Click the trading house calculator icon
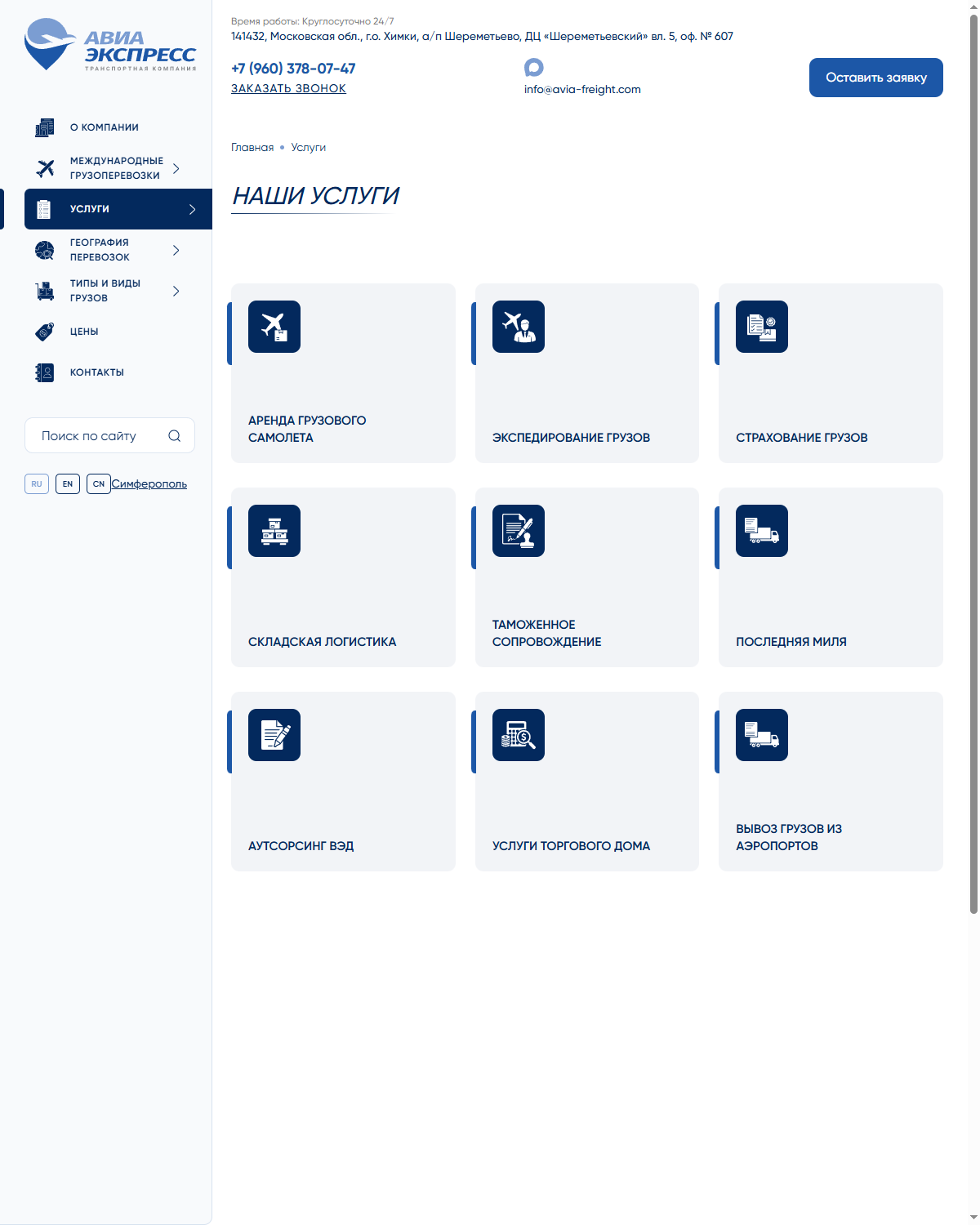This screenshot has width=980, height=1225. [519, 735]
